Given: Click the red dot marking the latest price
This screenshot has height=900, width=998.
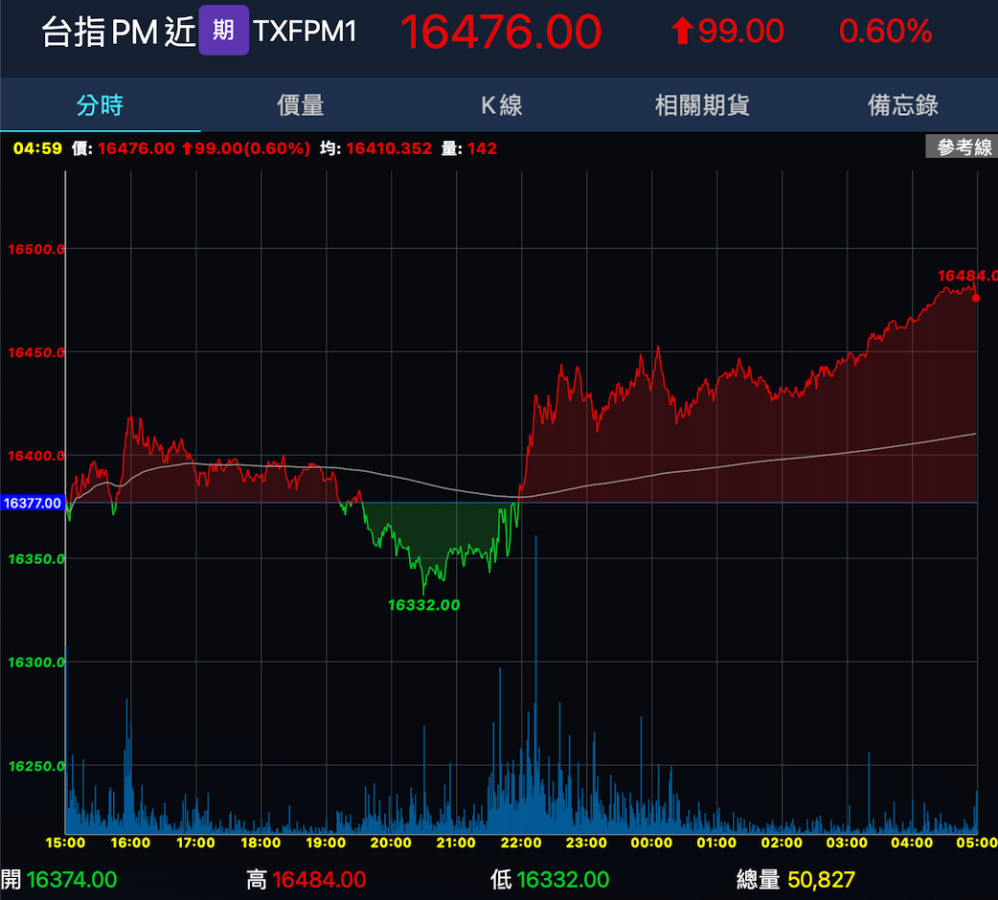Looking at the screenshot, I should click(x=976, y=298).
